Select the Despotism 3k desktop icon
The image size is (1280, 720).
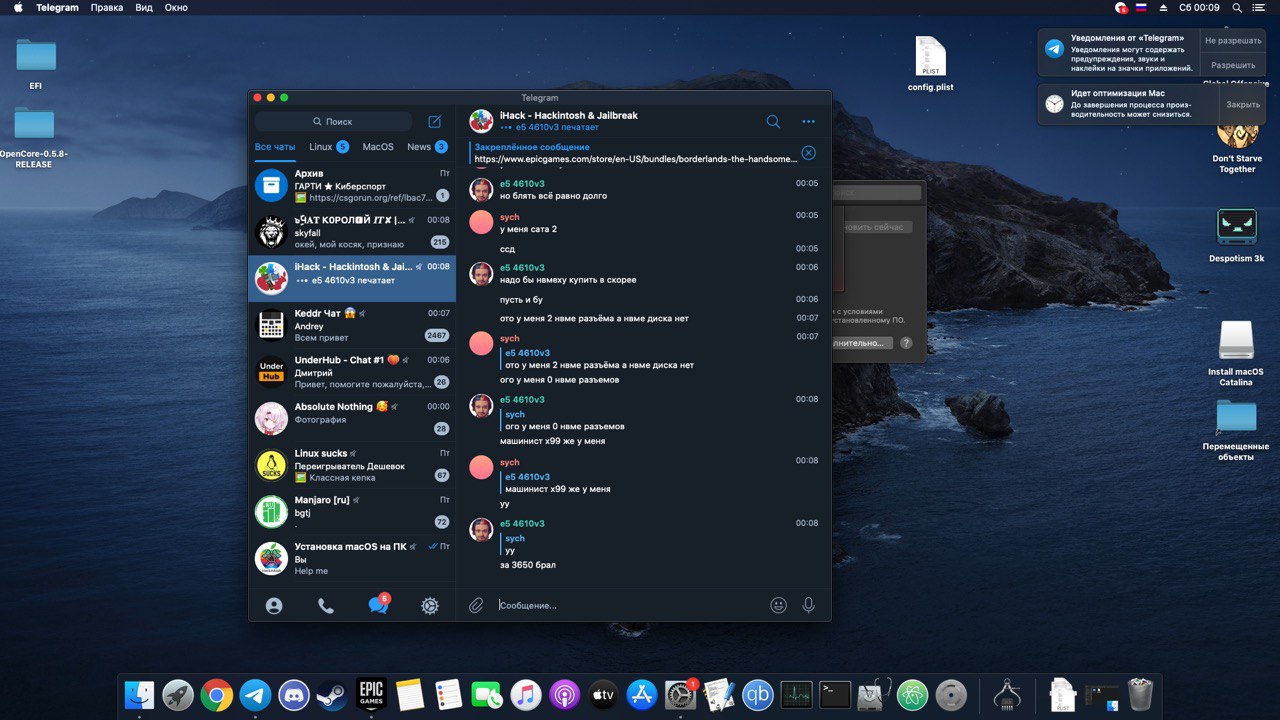pyautogui.click(x=1236, y=235)
